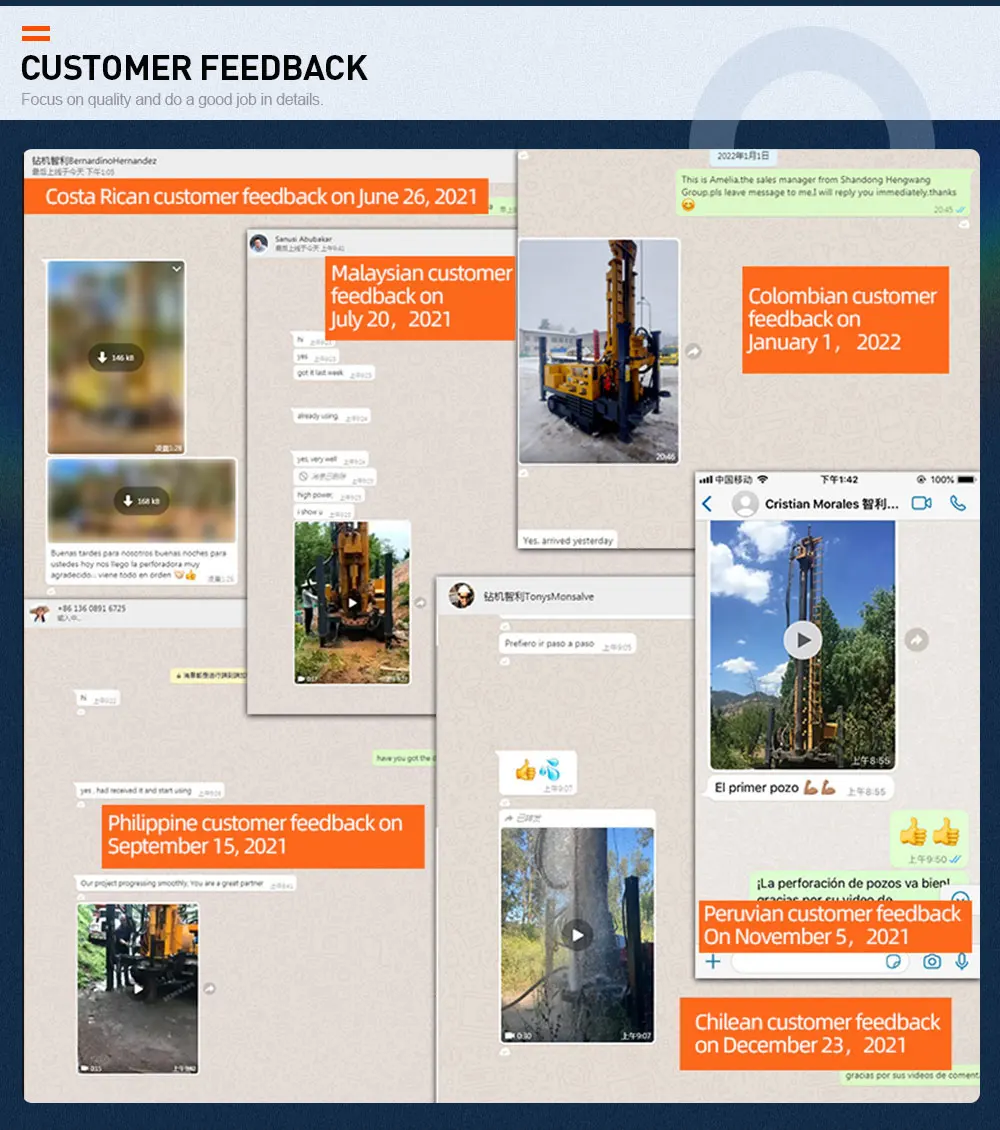Image resolution: width=1000 pixels, height=1130 pixels.
Task: Click forward arrow beside blue-sky drilling video
Action: 916,640
